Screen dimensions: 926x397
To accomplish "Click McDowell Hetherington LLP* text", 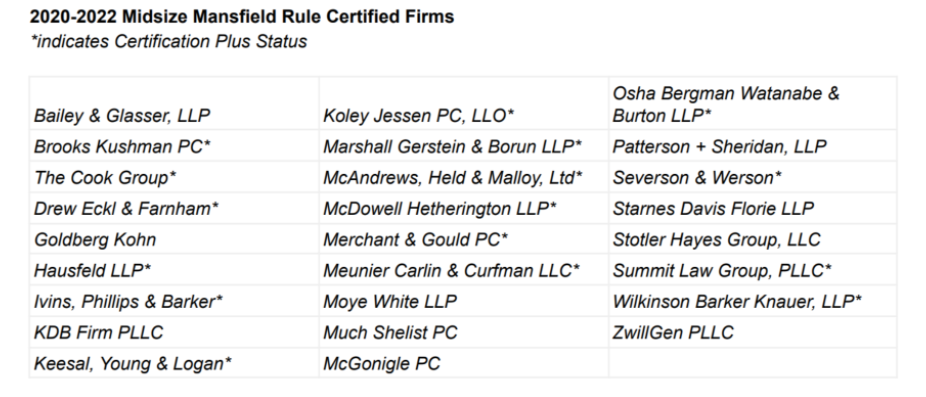I will [x=440, y=209].
